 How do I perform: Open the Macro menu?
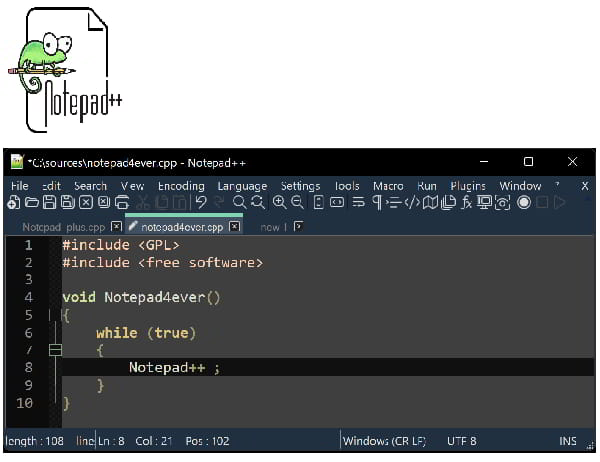pyautogui.click(x=388, y=186)
